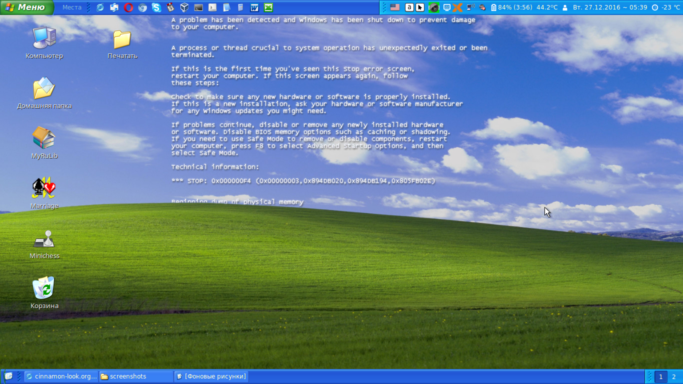683x384 pixels.
Task: Select the Minichess desktop icon
Action: pos(44,244)
